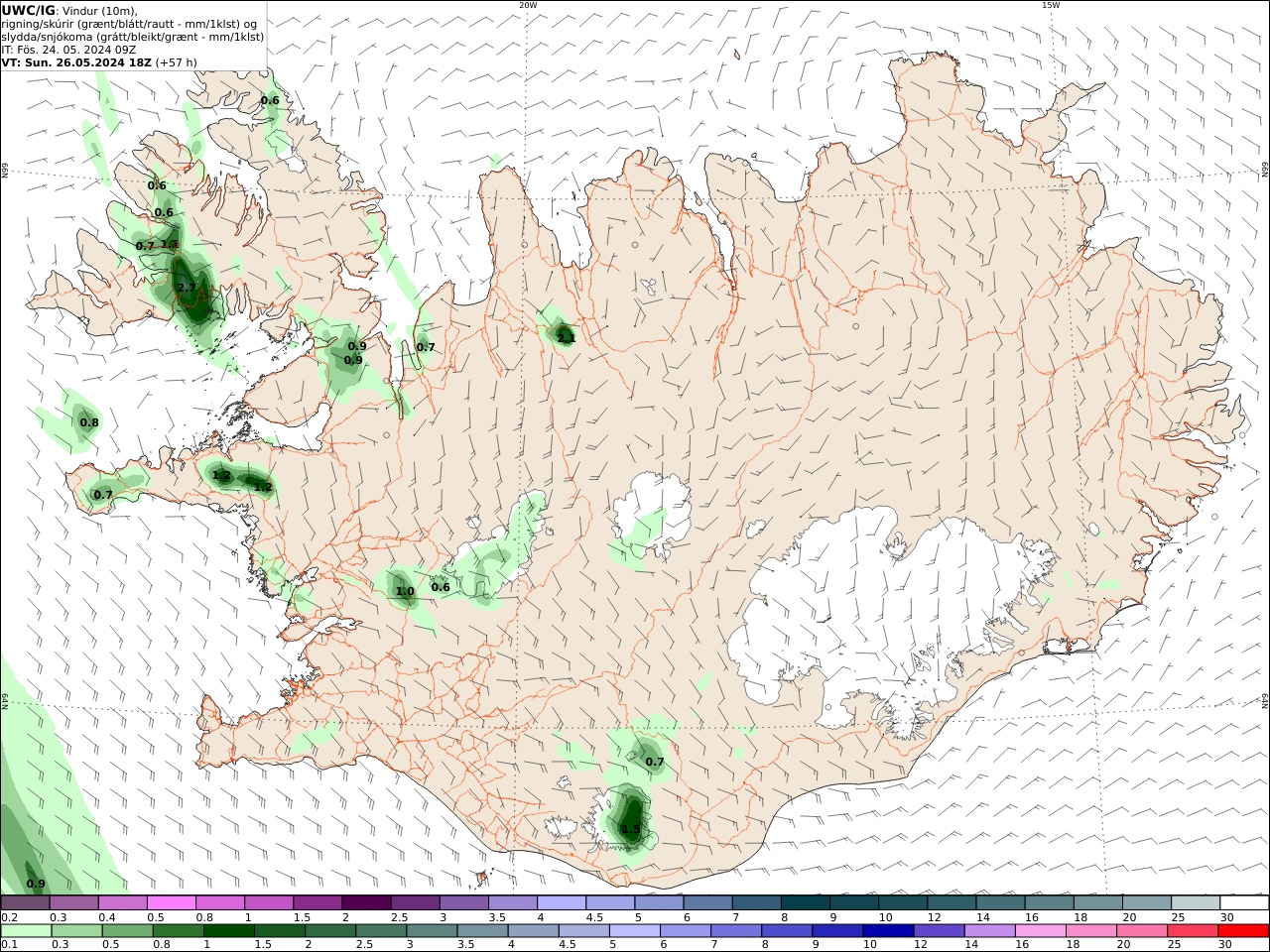Click the 0.9 value in the bottom-left sea
Viewport: 1270px width, 952px height.
click(x=36, y=884)
